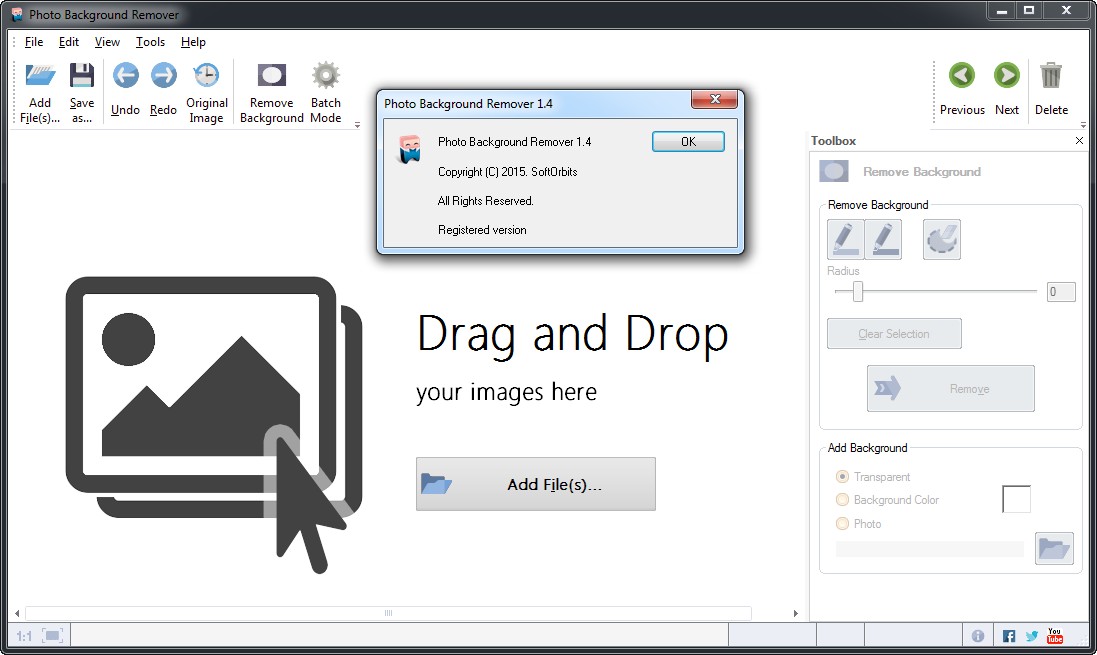Click the Clear Selection button
This screenshot has height=655, width=1097.
pos(894,334)
